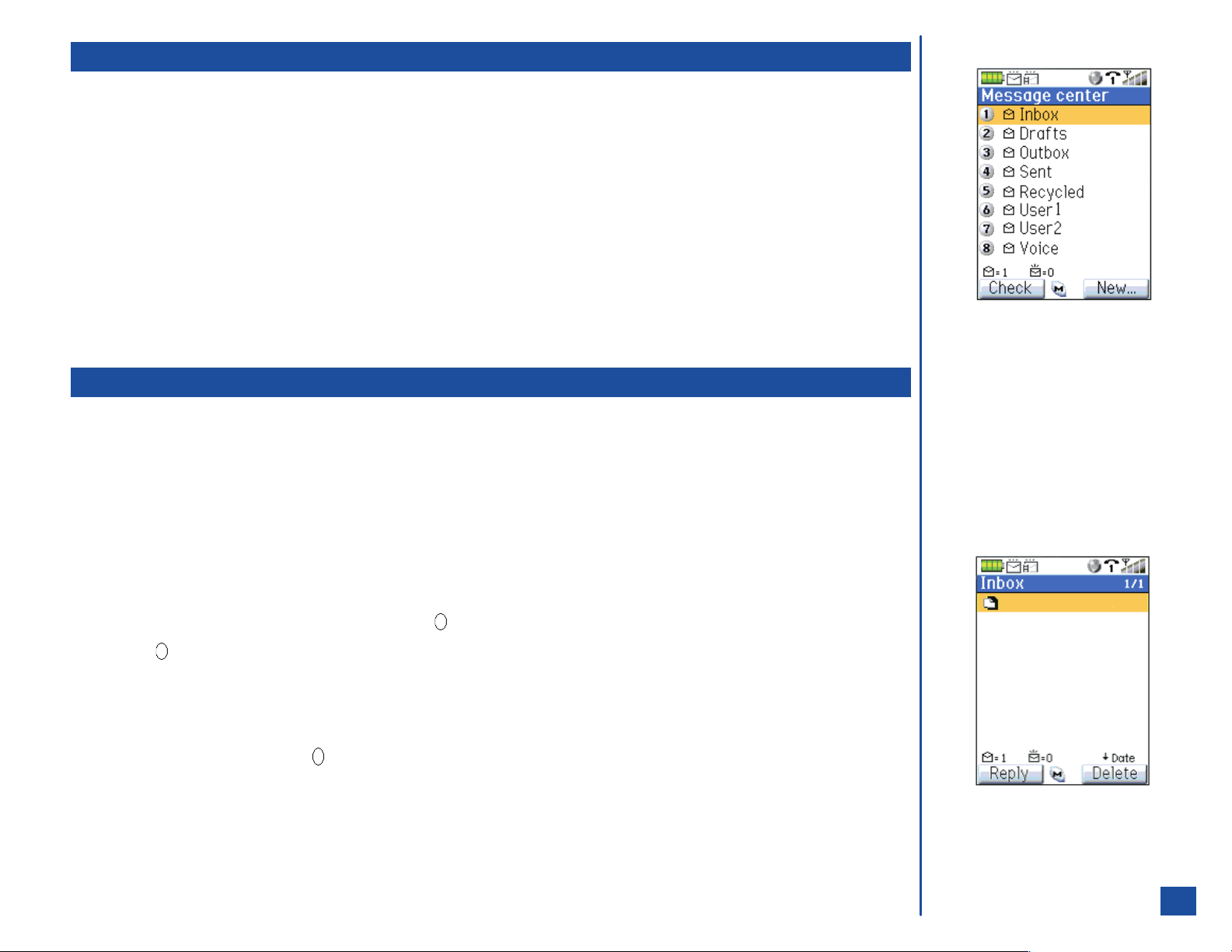The height and width of the screenshot is (952, 1232).
Task: Click the folder icon beside User2
Action: click(1008, 228)
